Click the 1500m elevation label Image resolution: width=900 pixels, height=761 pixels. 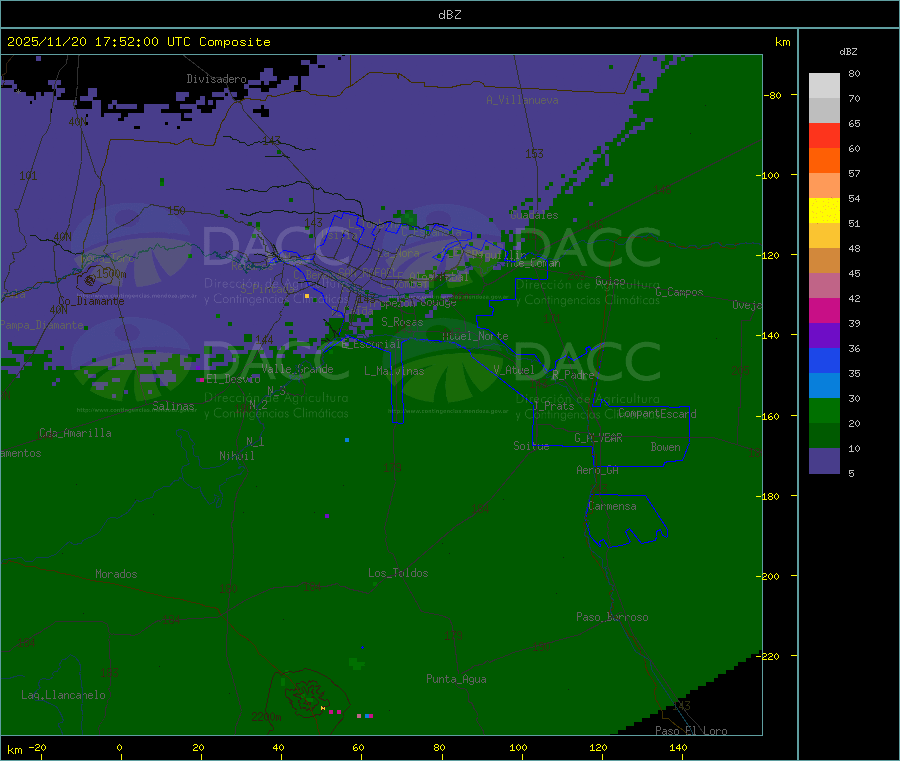point(111,274)
